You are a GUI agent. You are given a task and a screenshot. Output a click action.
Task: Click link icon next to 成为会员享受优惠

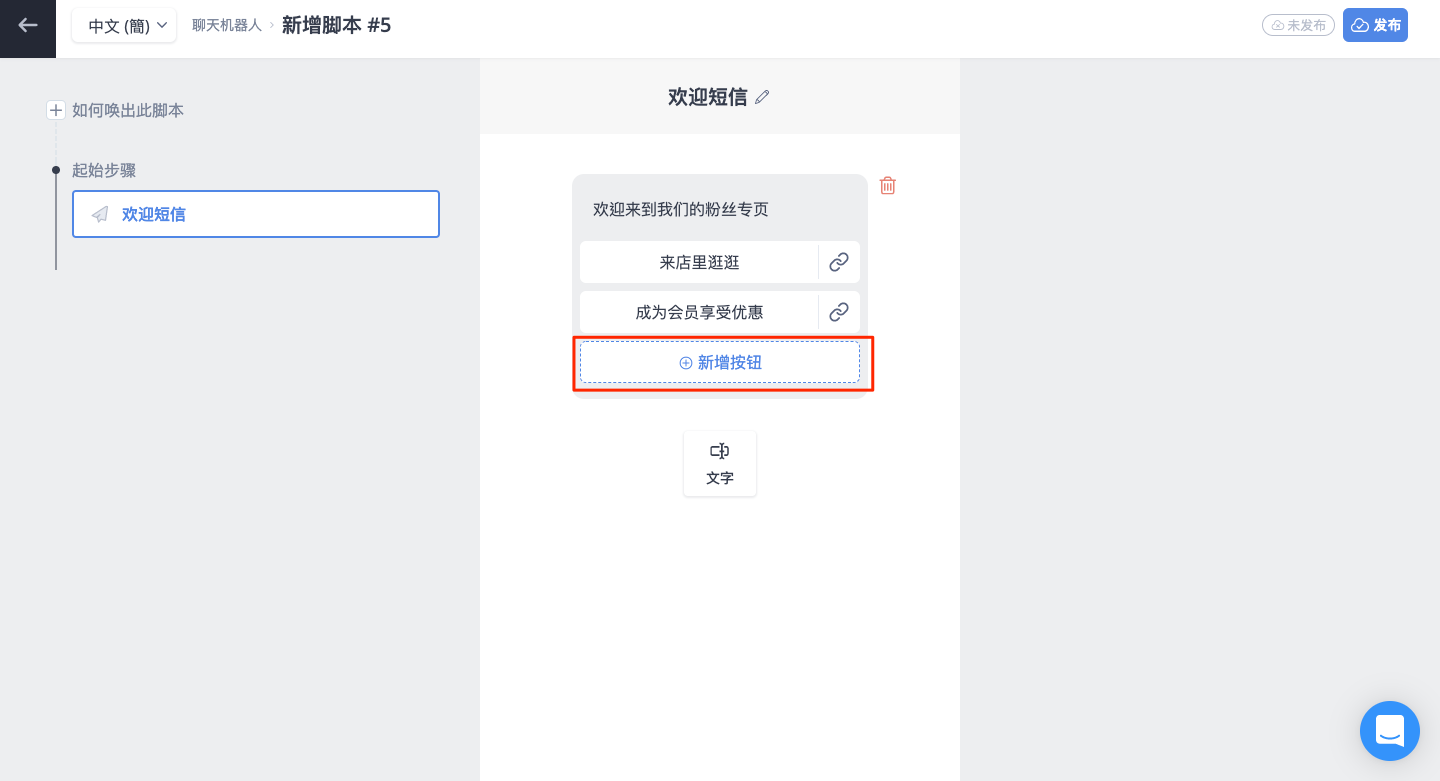839,312
